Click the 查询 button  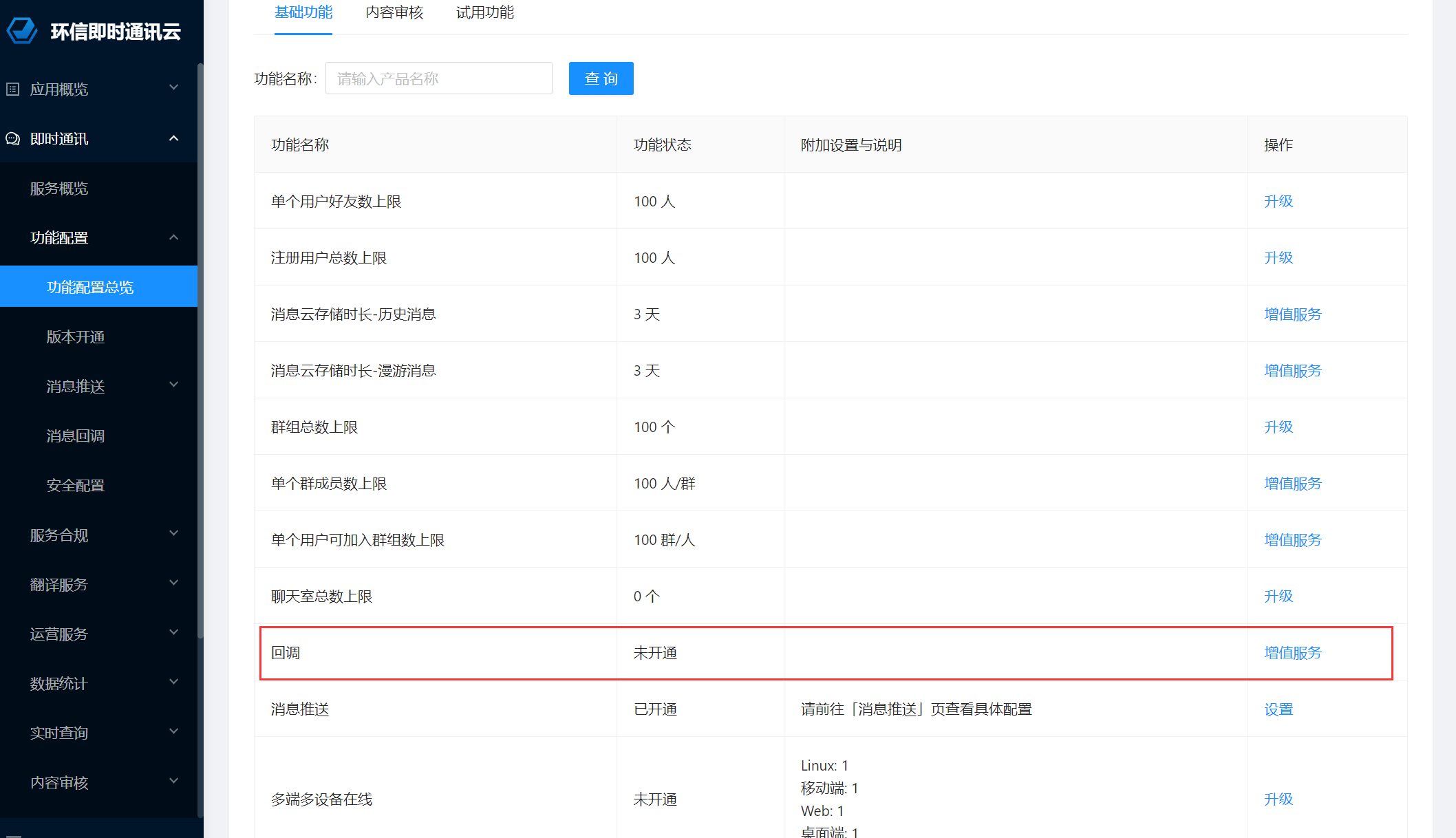(x=601, y=78)
